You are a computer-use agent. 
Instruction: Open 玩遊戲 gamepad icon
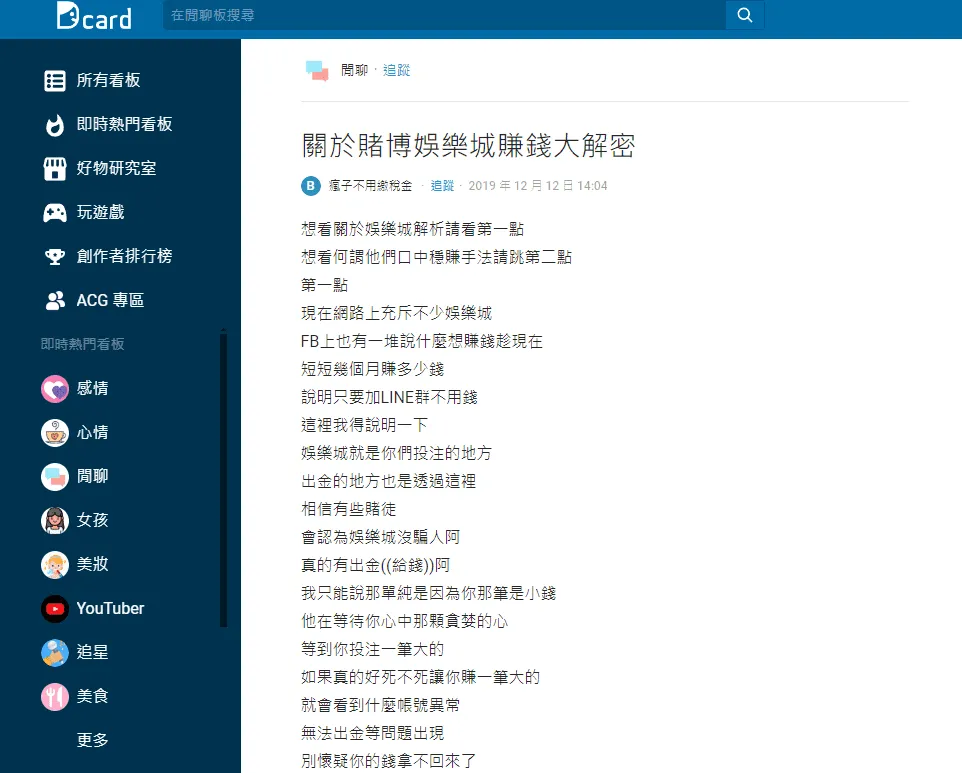[55, 213]
